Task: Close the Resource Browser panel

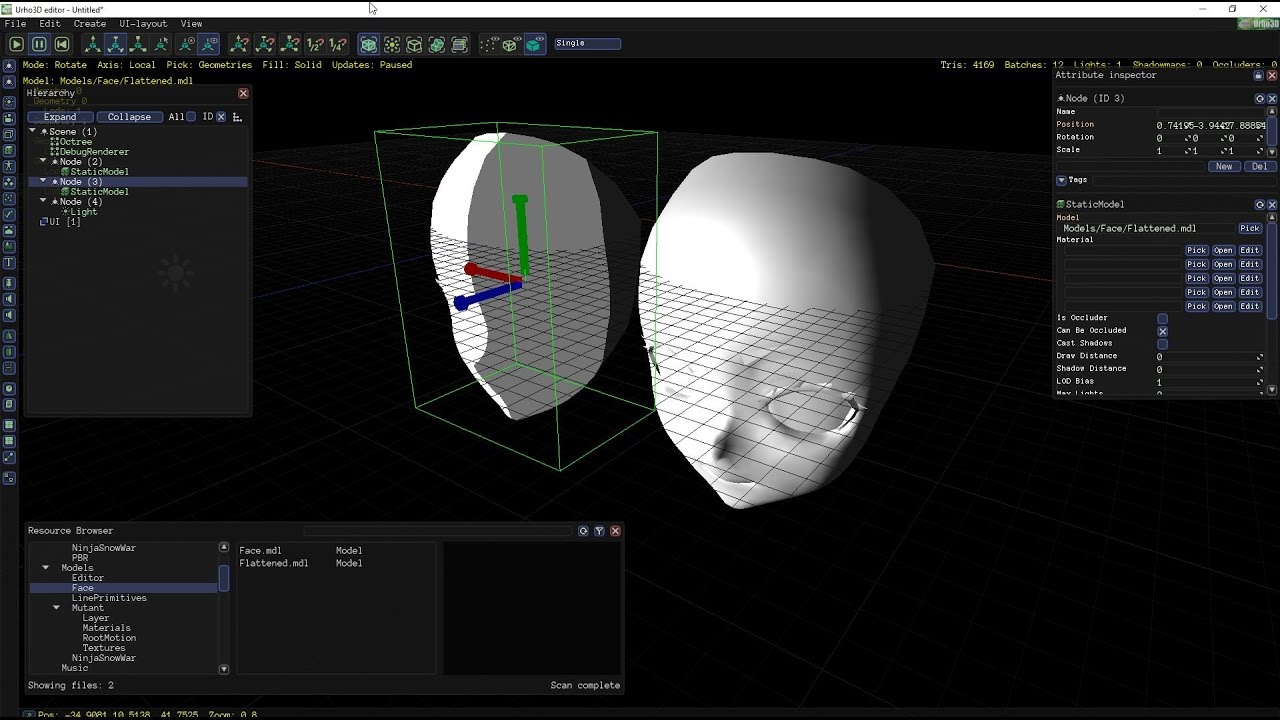Action: tap(615, 531)
